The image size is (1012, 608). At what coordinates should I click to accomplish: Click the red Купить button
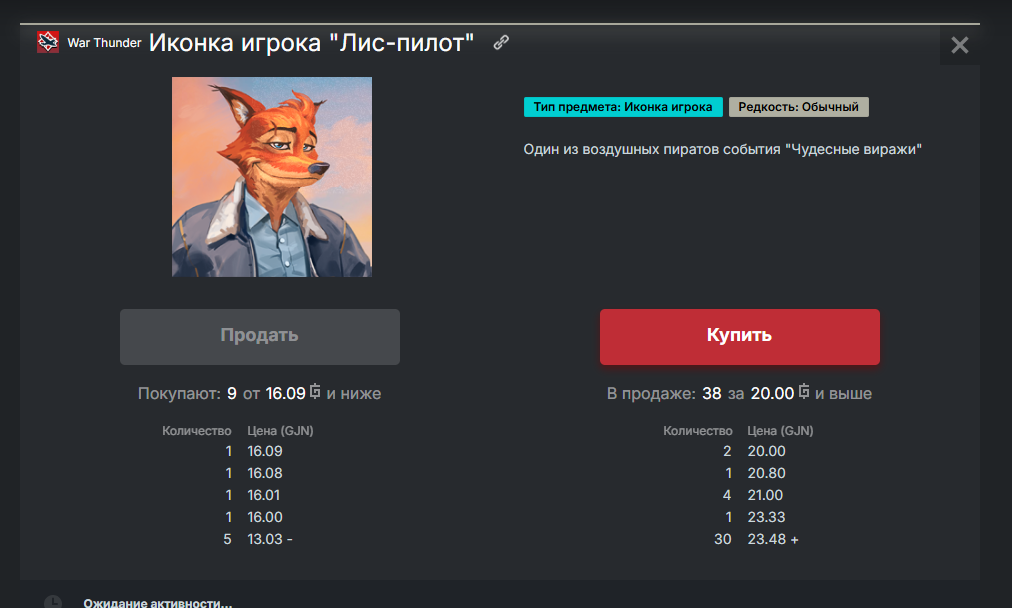pyautogui.click(x=740, y=336)
